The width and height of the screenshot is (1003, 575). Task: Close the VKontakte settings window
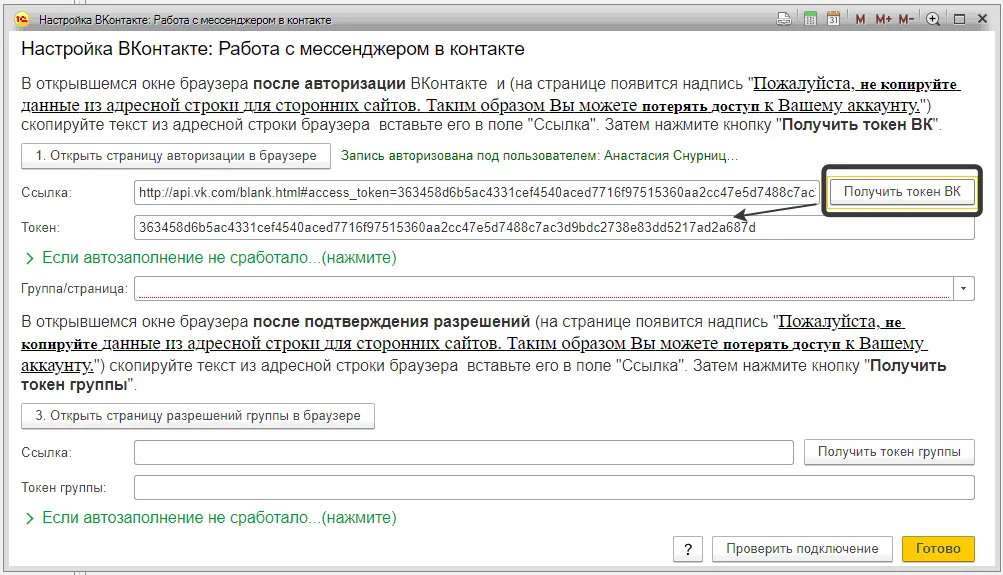[x=983, y=19]
